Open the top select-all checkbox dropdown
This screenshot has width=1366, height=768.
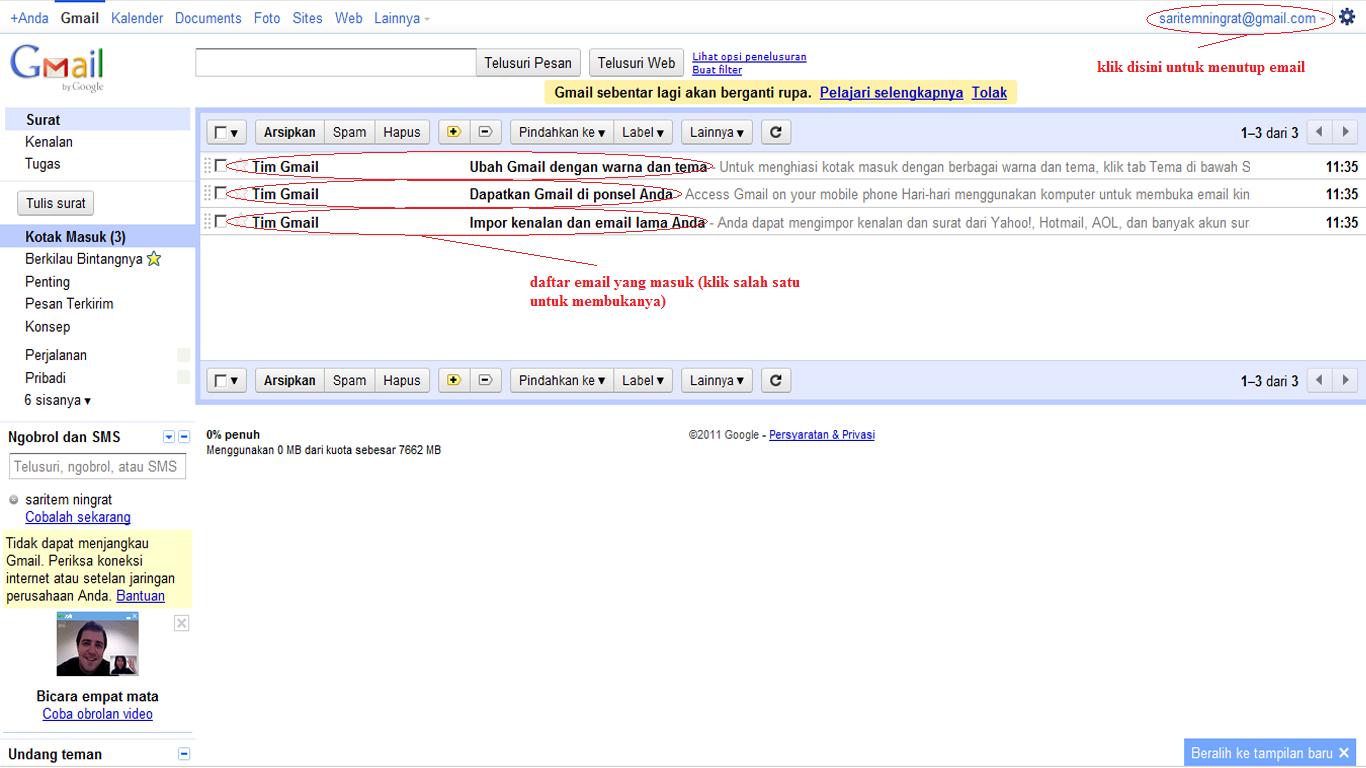227,132
